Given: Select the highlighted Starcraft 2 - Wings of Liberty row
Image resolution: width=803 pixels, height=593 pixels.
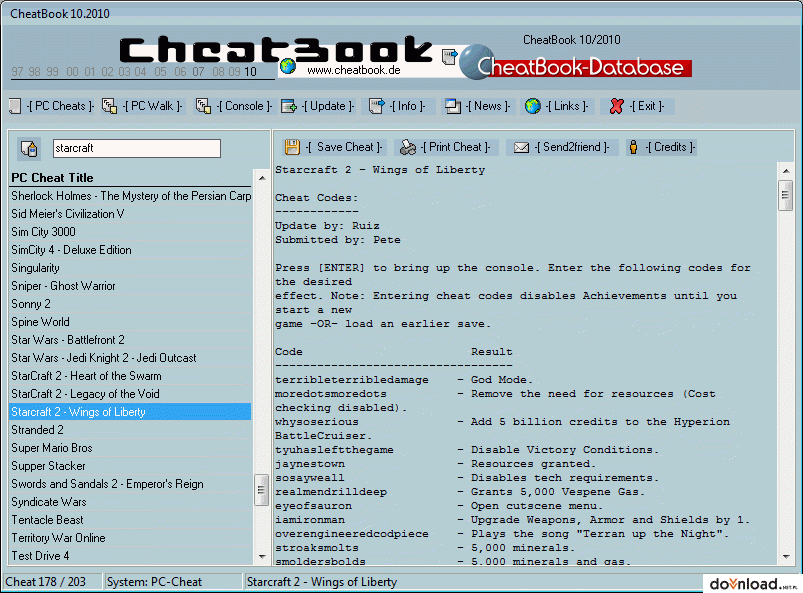Looking at the screenshot, I should (131, 412).
